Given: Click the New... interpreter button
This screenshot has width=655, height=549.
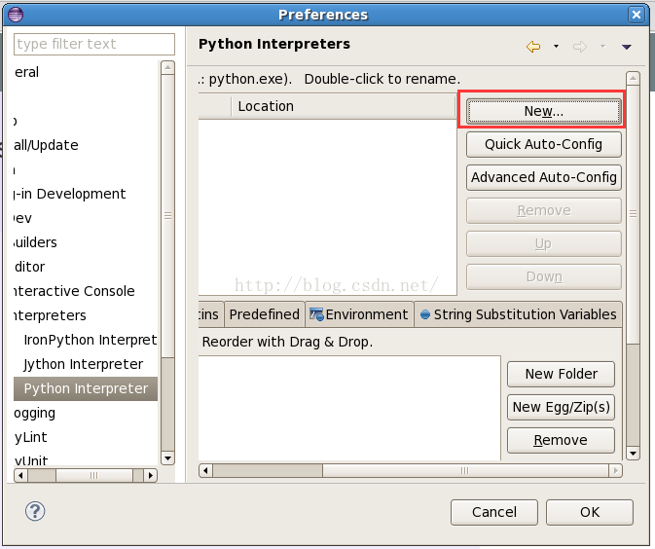Looking at the screenshot, I should point(543,111).
